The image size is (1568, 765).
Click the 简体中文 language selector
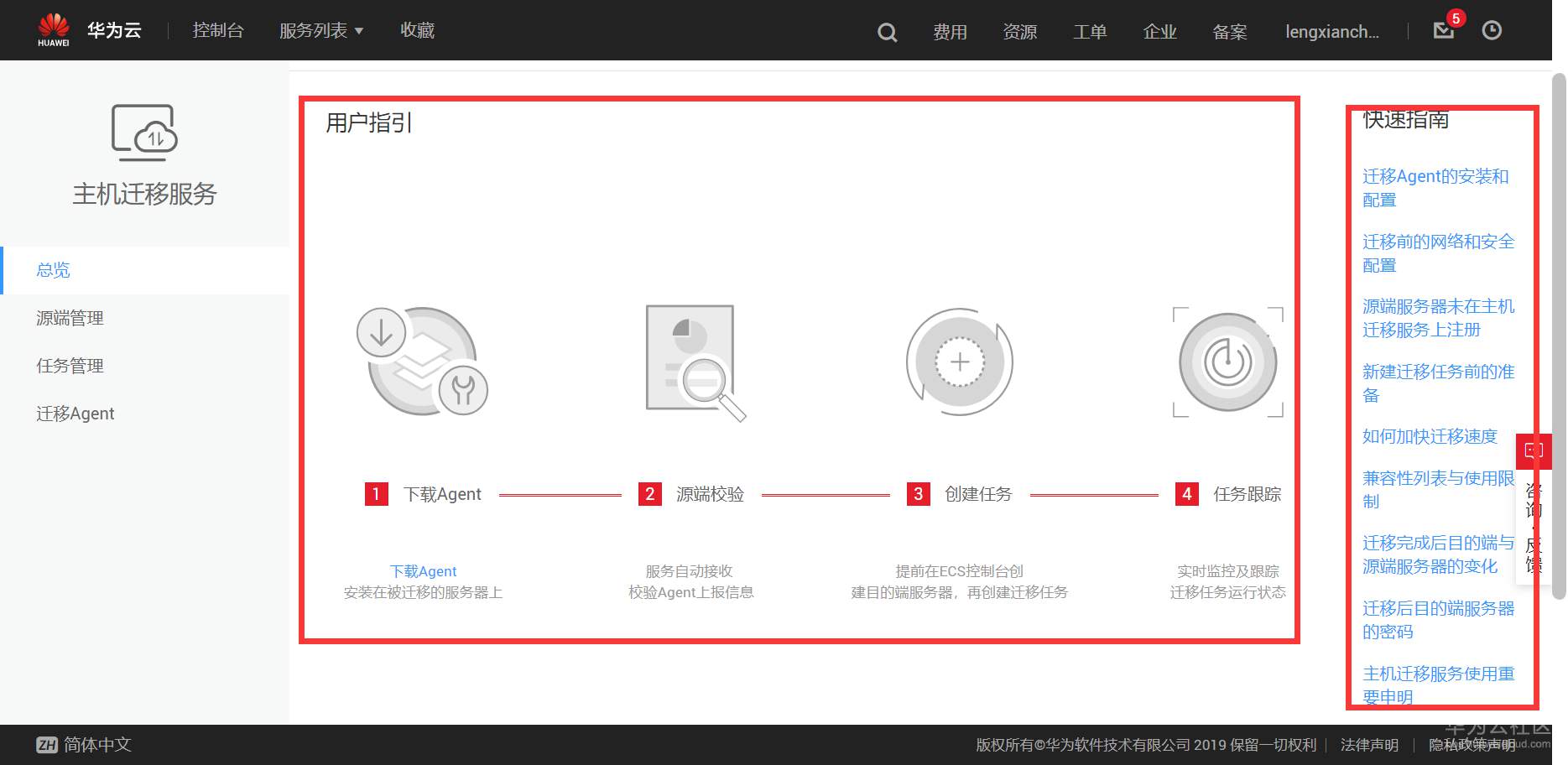pyautogui.click(x=97, y=745)
